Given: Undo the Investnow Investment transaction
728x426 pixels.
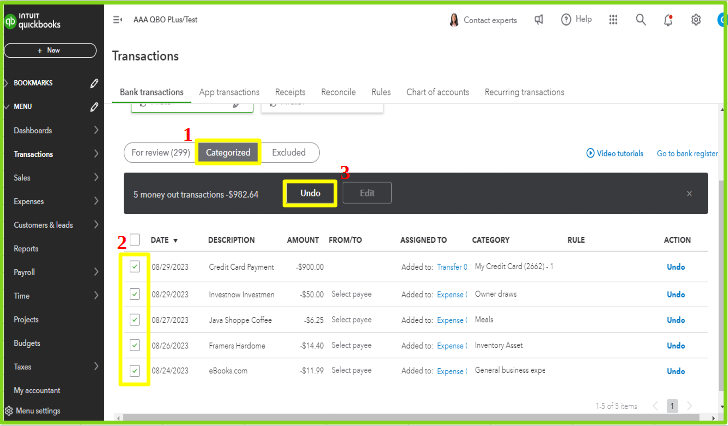Looking at the screenshot, I should coord(676,294).
